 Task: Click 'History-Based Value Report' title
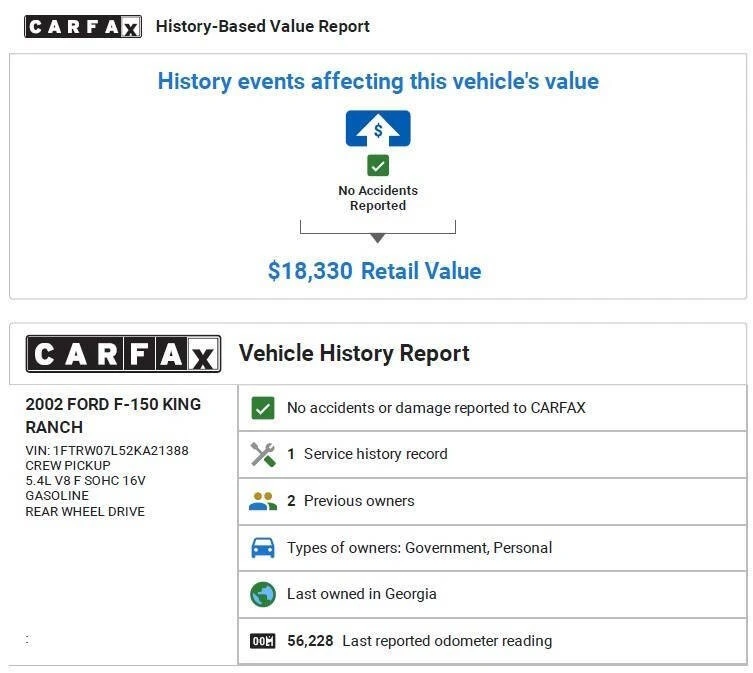263,26
